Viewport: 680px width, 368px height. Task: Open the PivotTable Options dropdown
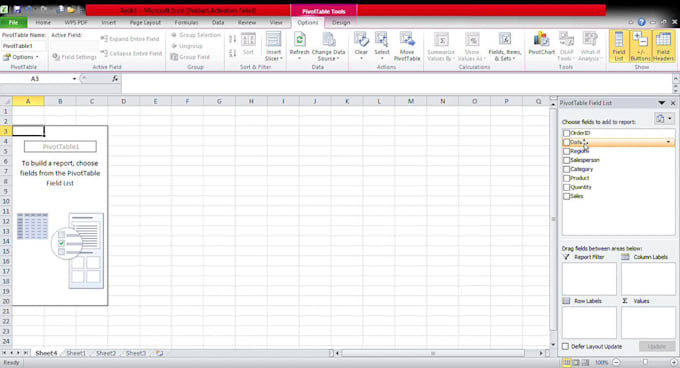21,57
